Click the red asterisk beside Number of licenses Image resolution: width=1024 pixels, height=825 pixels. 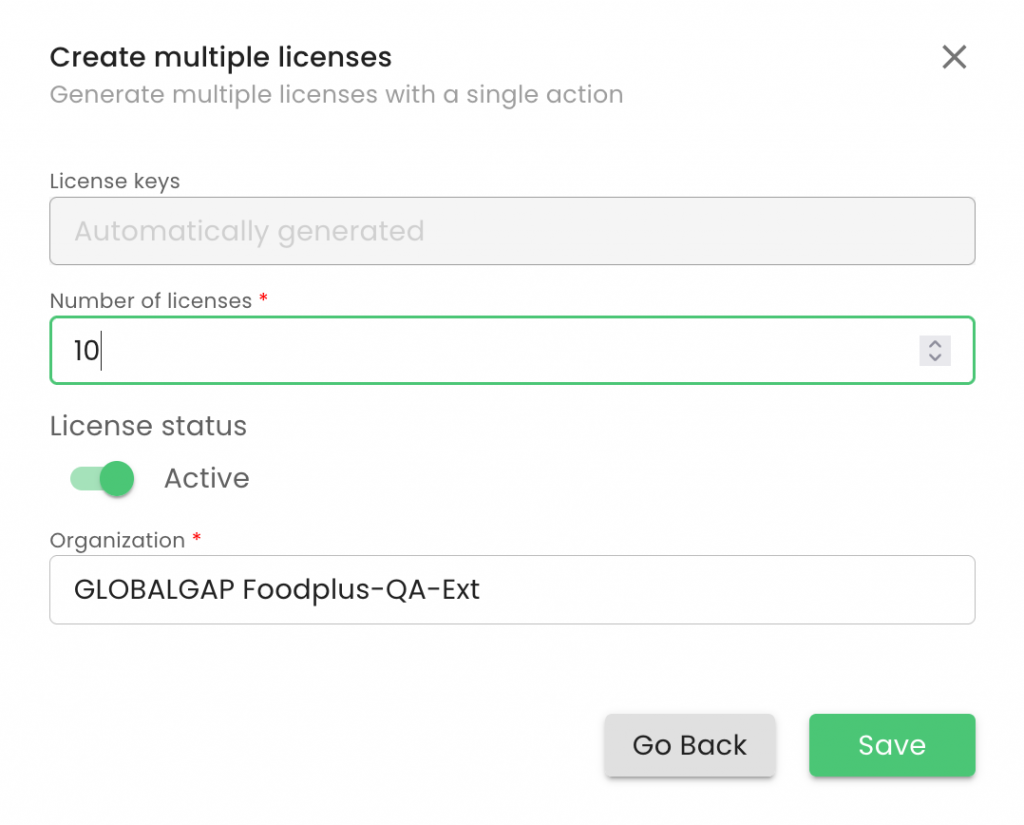(x=263, y=299)
